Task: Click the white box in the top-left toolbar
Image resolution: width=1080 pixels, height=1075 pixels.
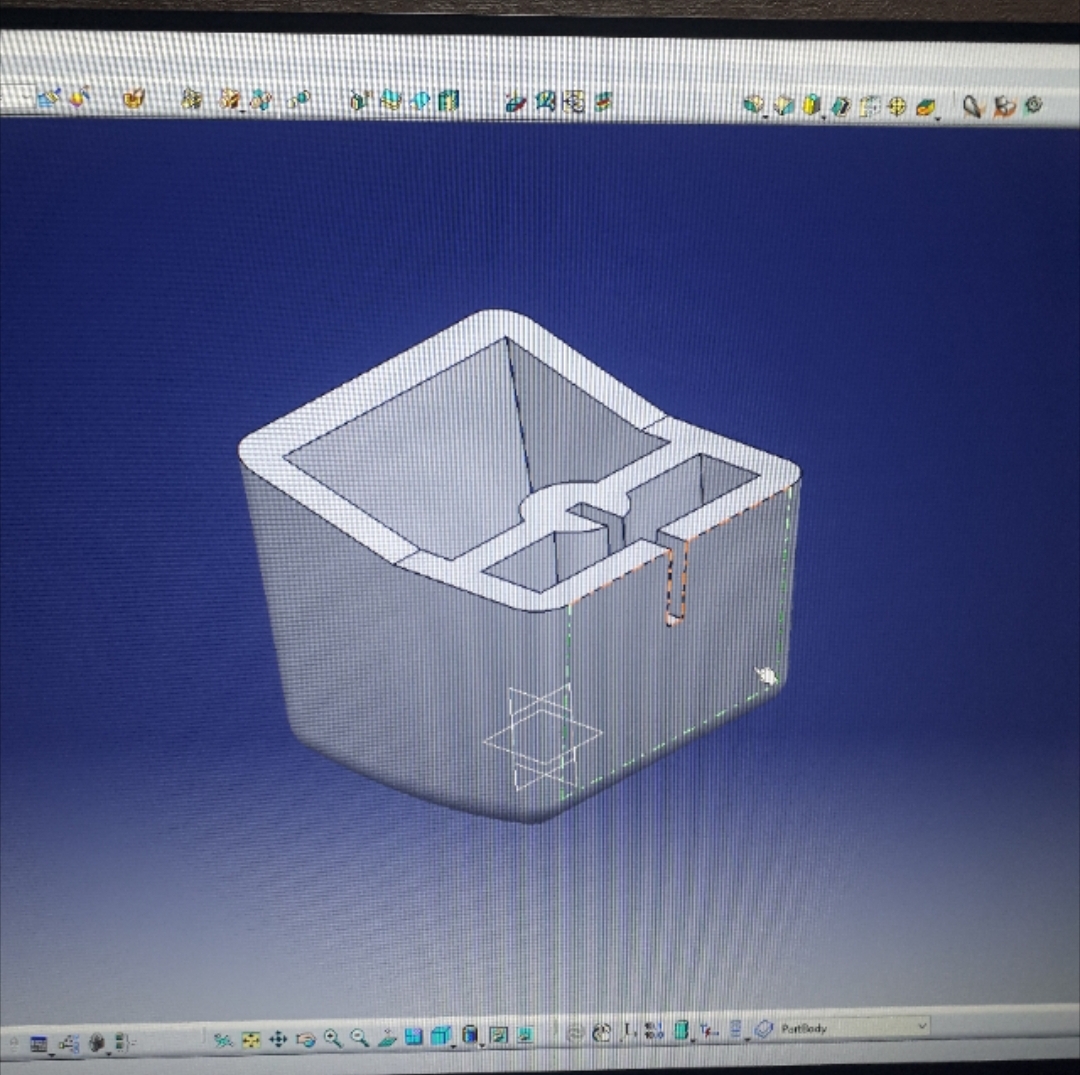Action: pos(17,96)
